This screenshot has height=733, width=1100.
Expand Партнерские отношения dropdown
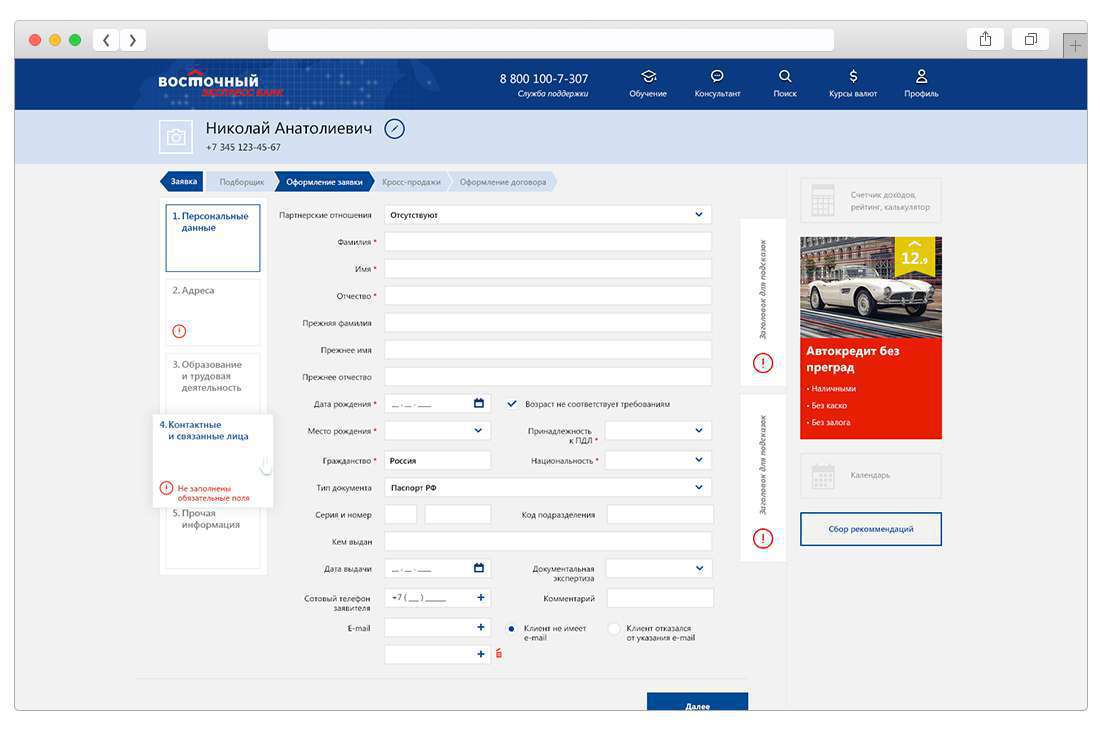[x=698, y=214]
